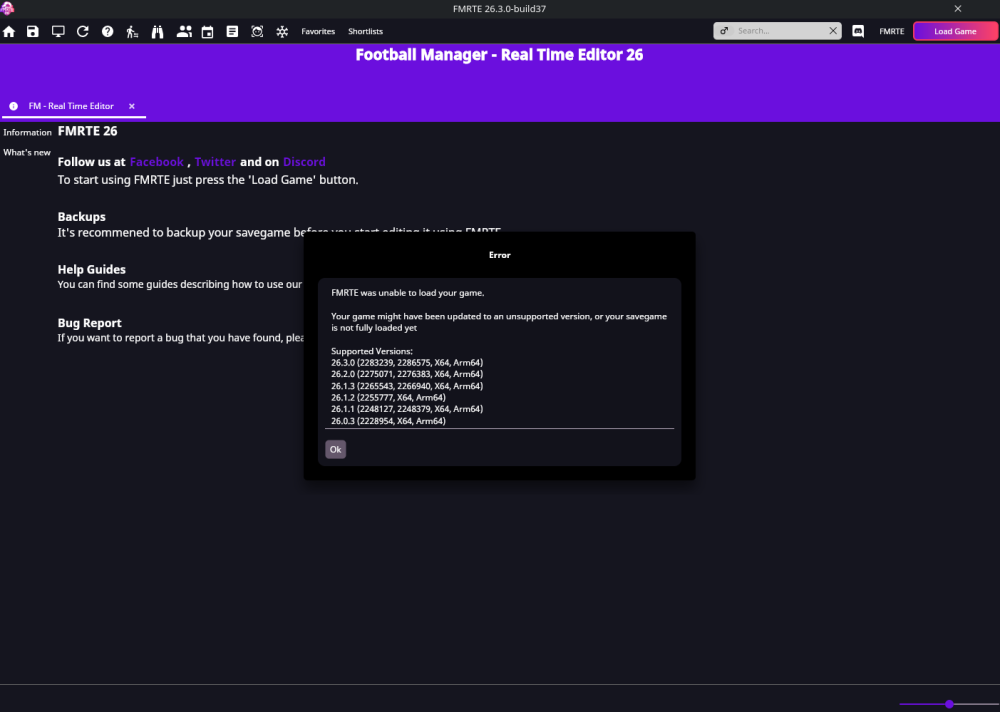Open the Facebook link
The image size is (1000, 712).
pos(157,161)
